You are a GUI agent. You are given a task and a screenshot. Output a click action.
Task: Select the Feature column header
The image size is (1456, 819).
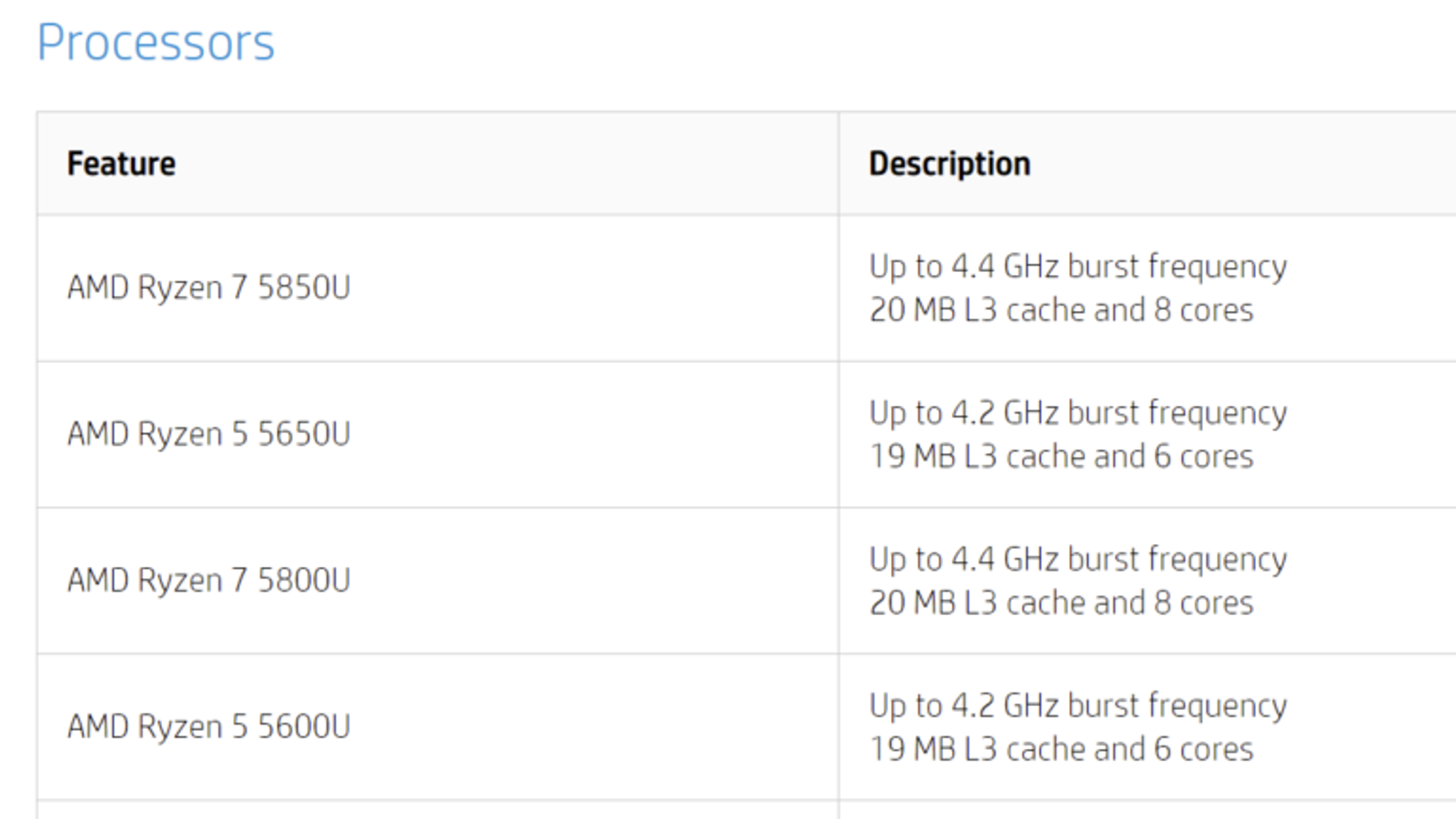(x=121, y=164)
